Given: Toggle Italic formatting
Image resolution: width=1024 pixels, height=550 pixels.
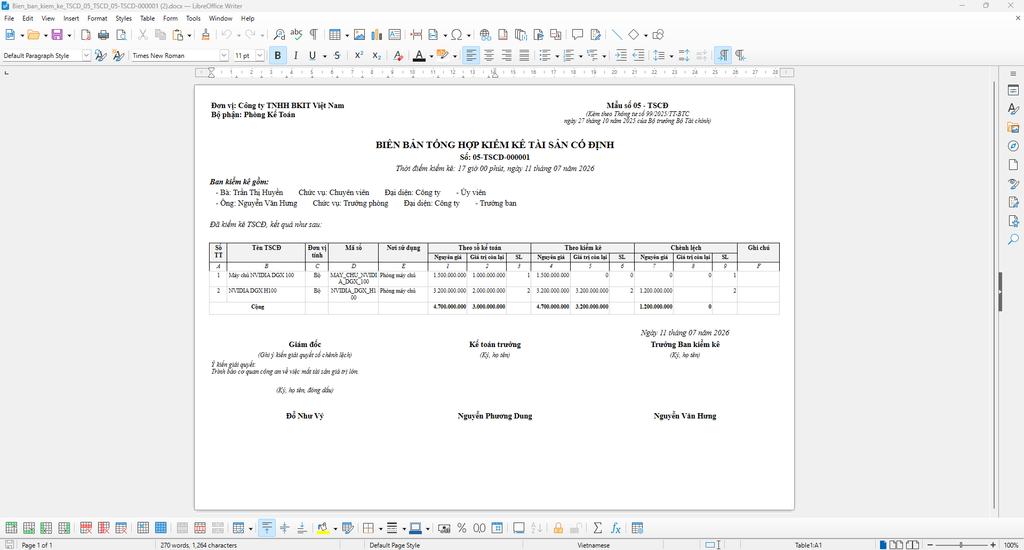Looking at the screenshot, I should coord(295,56).
